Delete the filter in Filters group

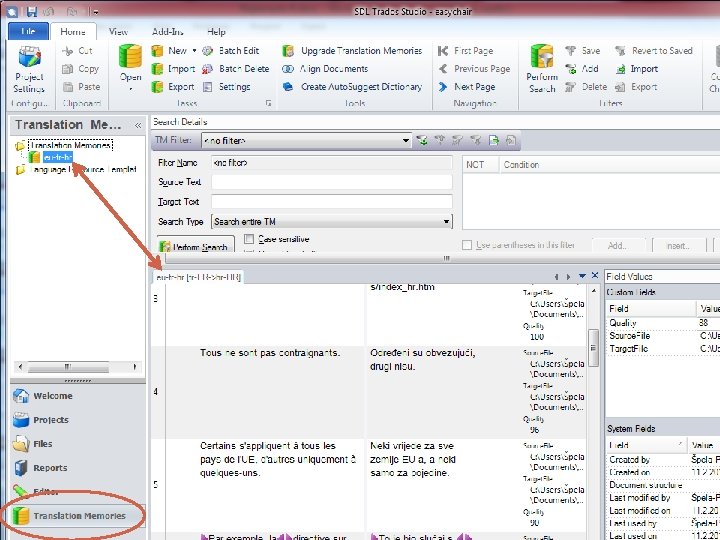586,87
